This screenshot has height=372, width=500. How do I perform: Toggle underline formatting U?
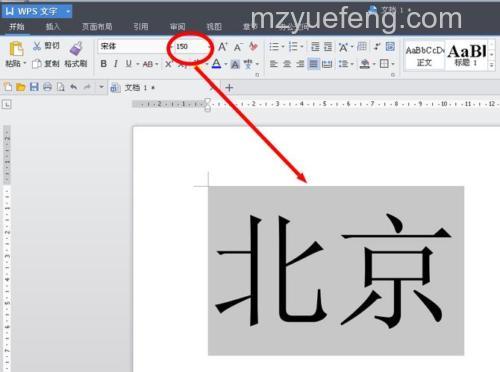click(129, 64)
